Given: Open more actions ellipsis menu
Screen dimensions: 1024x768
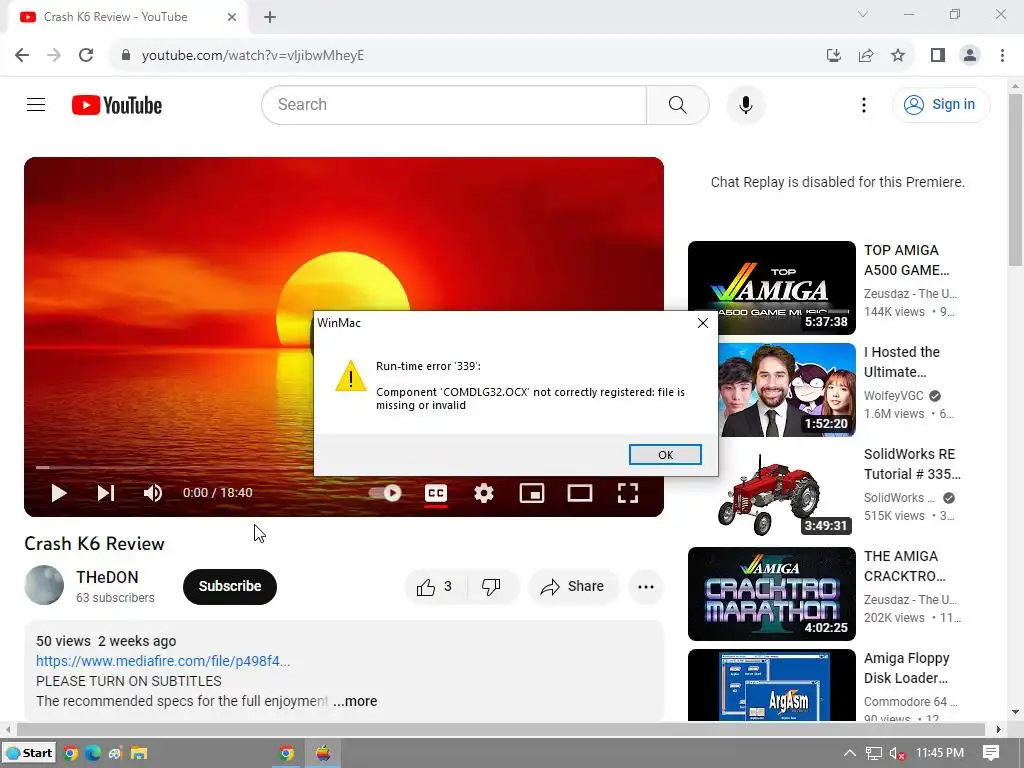Looking at the screenshot, I should [646, 586].
